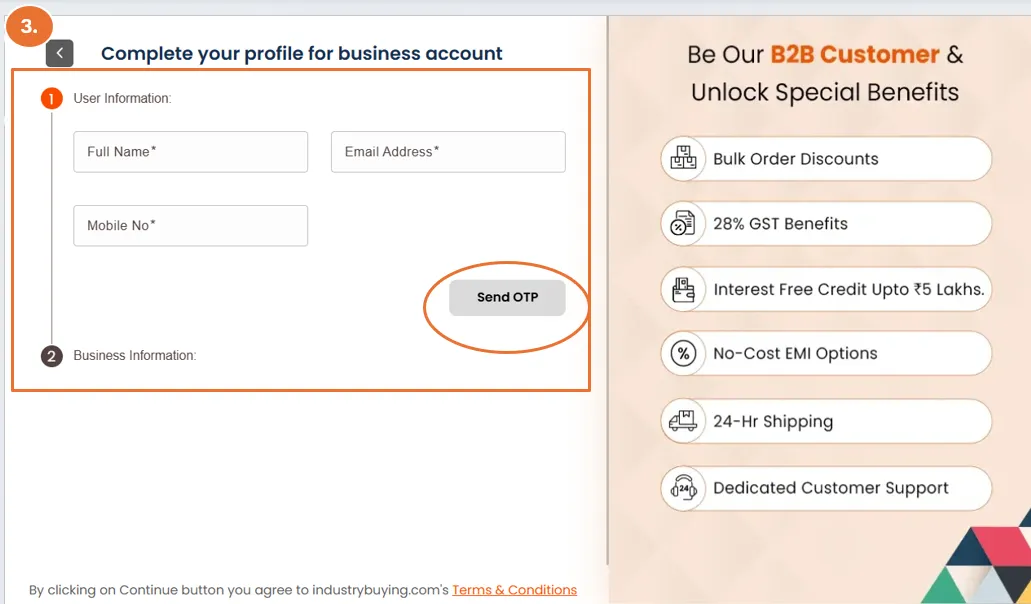Click the 24-Hr Shipping truck icon
The image size is (1031, 604).
coord(684,421)
